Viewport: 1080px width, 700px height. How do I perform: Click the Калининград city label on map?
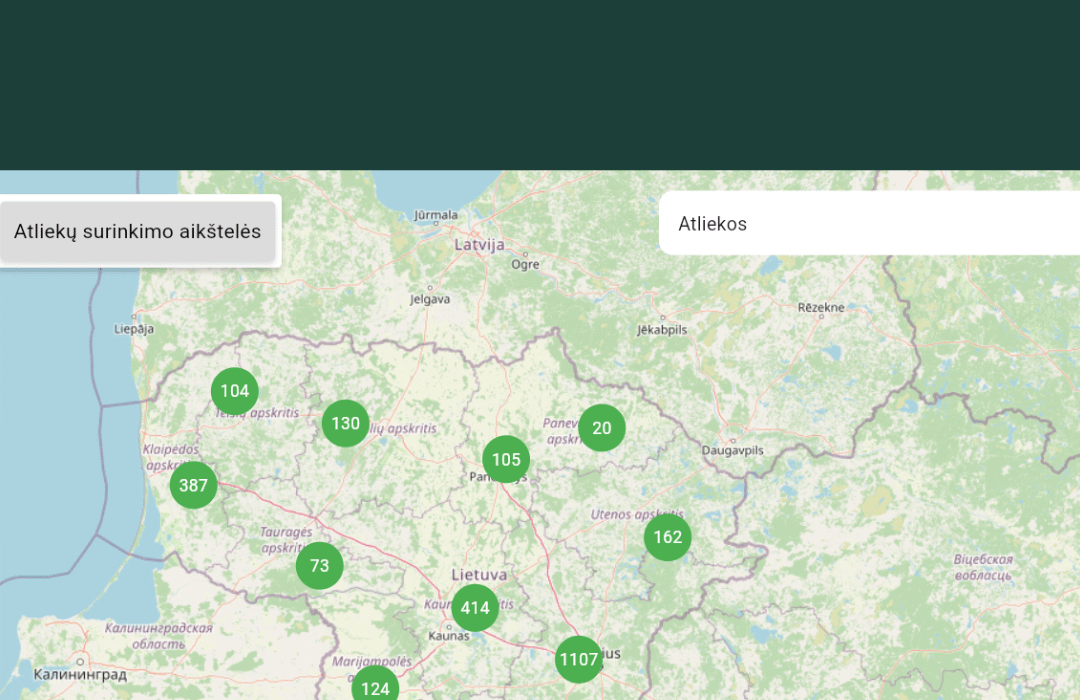(80, 675)
